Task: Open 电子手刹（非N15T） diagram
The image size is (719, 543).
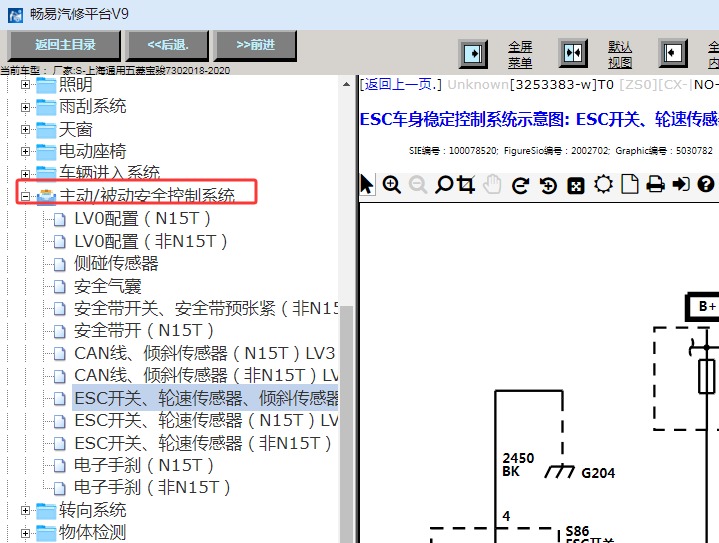Action: [x=152, y=488]
